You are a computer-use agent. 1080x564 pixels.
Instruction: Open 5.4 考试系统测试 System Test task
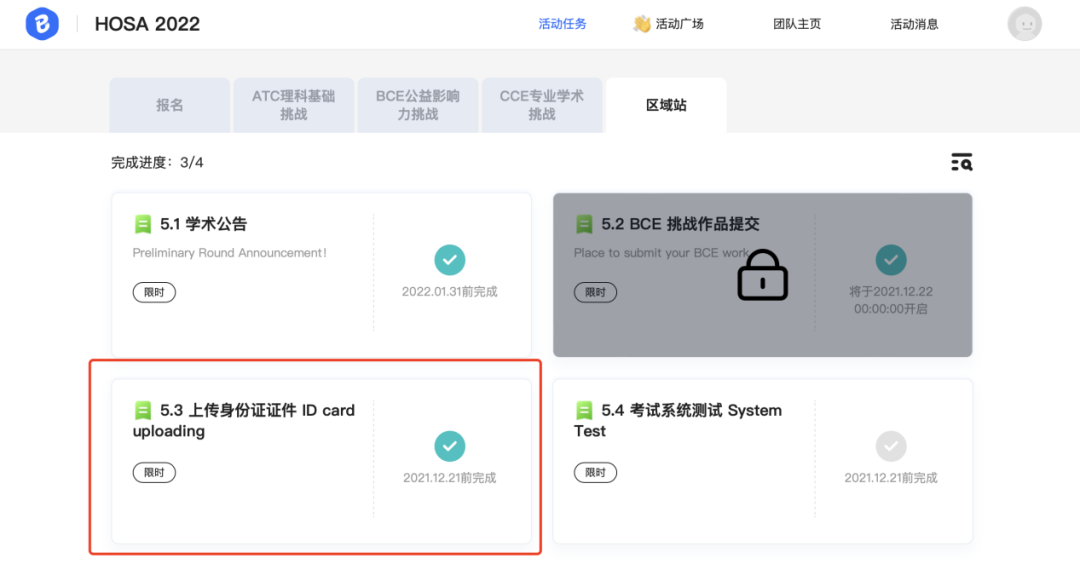point(678,421)
